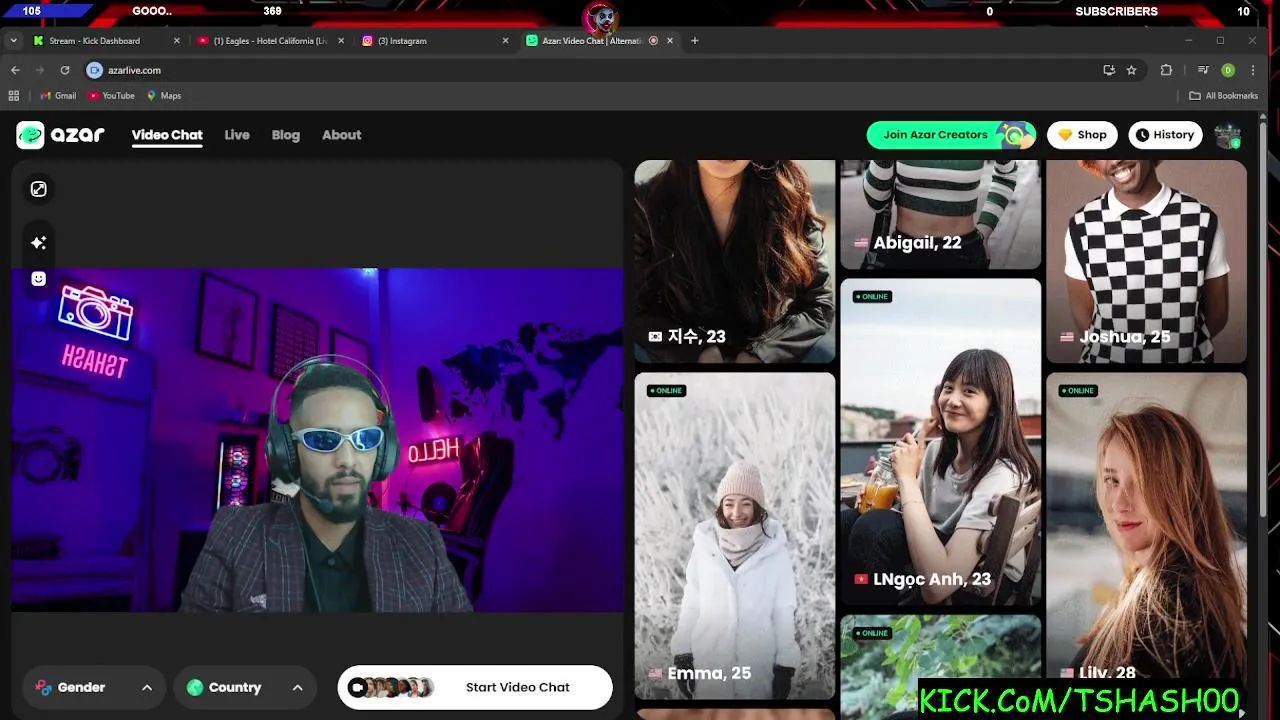Reload the azarlive.com page
The height and width of the screenshot is (720, 1280).
pos(65,70)
